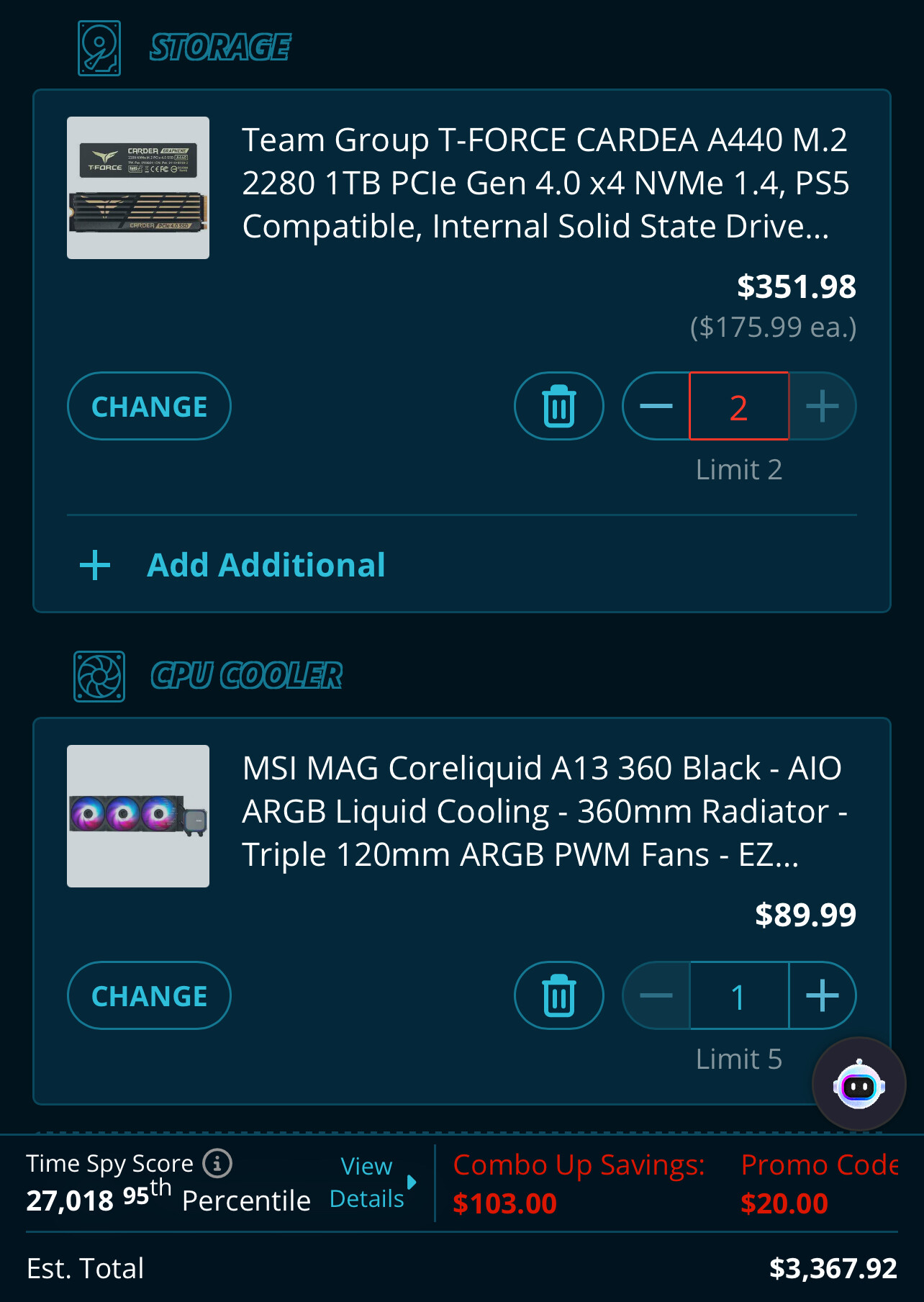This screenshot has height=1302, width=924.
Task: Remove the MSI MAG Coreliquid cooler via trash icon
Action: (559, 995)
